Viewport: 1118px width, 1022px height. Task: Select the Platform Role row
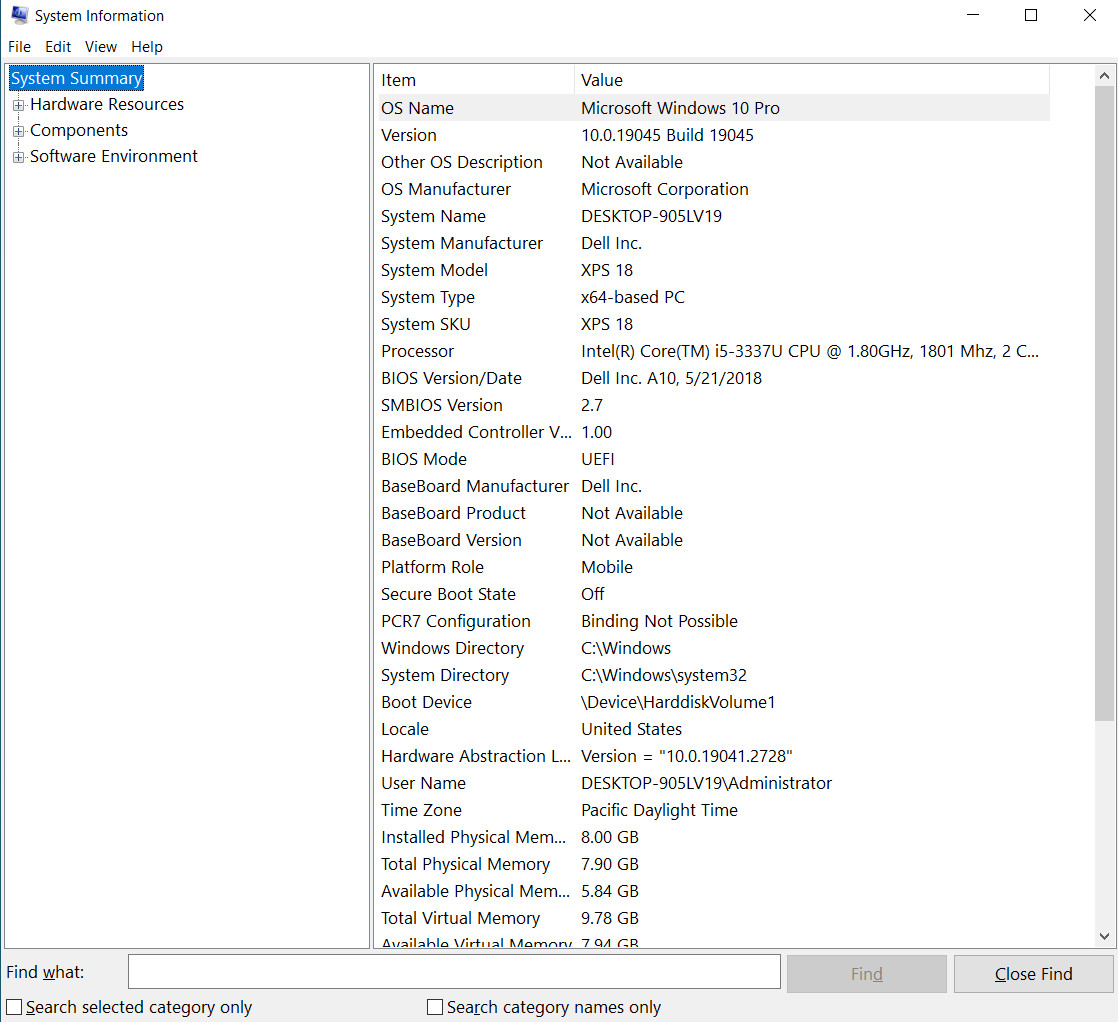pos(714,568)
